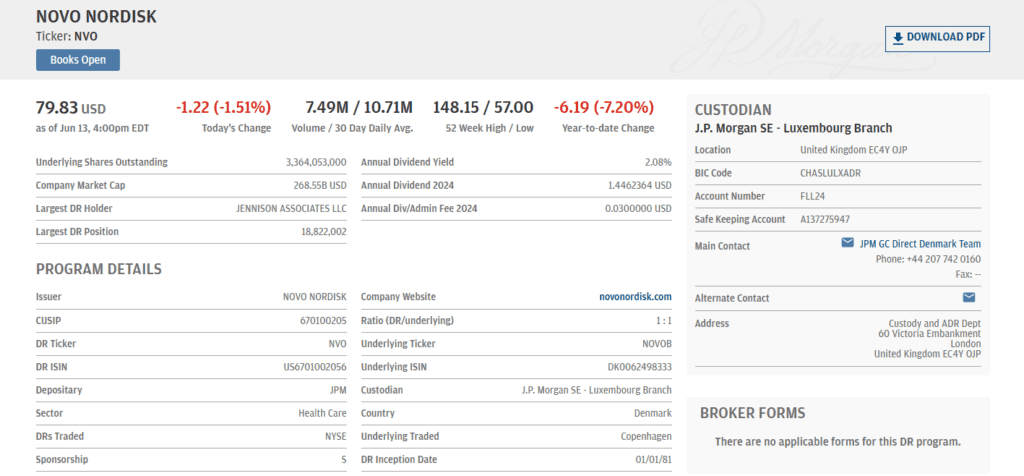
Task: Click the DR ISIN value US6701002056
Action: (x=314, y=367)
